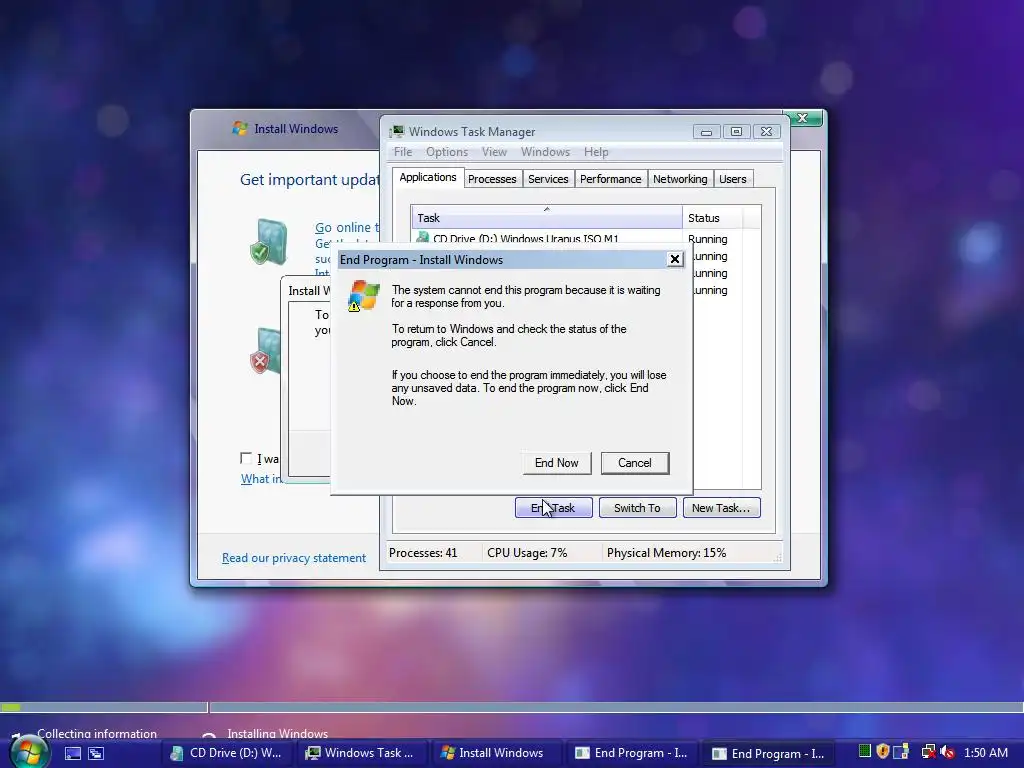Click the 'What in' link in Install Windows
1024x768 pixels.
point(261,479)
